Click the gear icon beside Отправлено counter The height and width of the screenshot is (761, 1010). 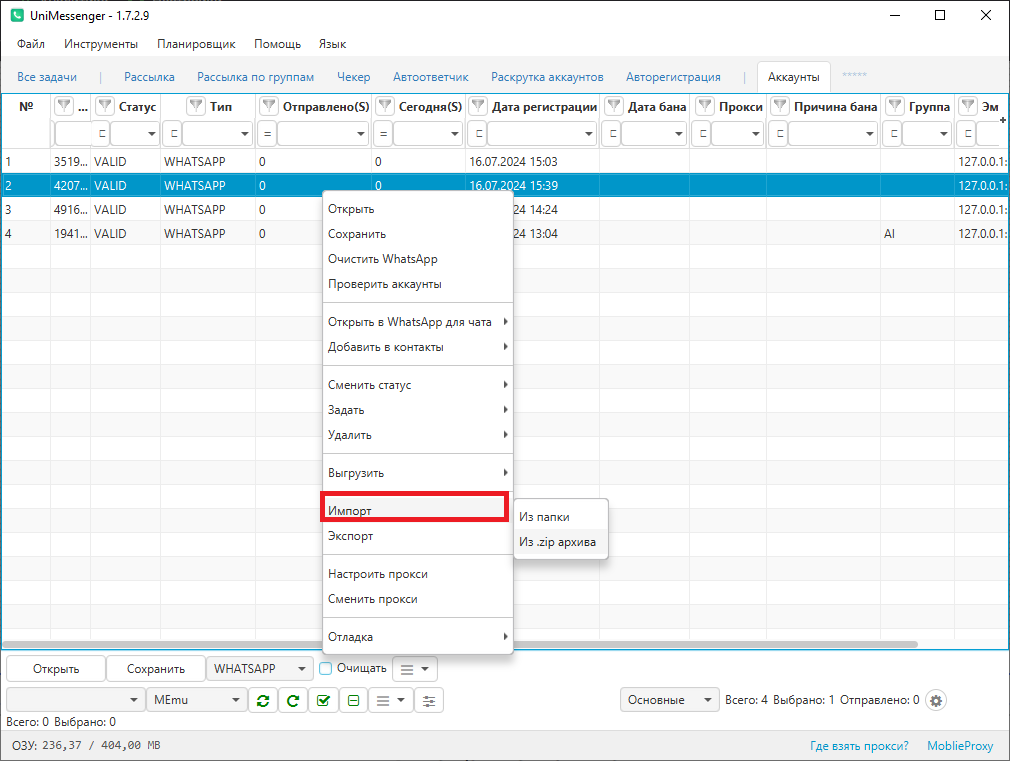coord(936,700)
